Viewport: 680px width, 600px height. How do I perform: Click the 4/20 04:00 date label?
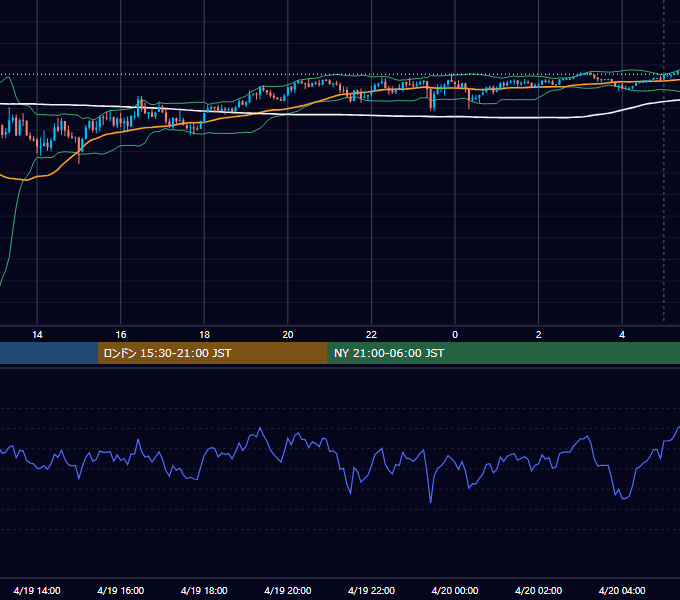tap(622, 590)
